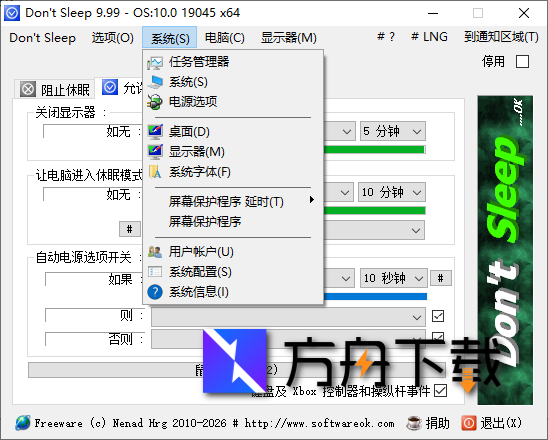Click the Don't Sleep green banner image

505,250
